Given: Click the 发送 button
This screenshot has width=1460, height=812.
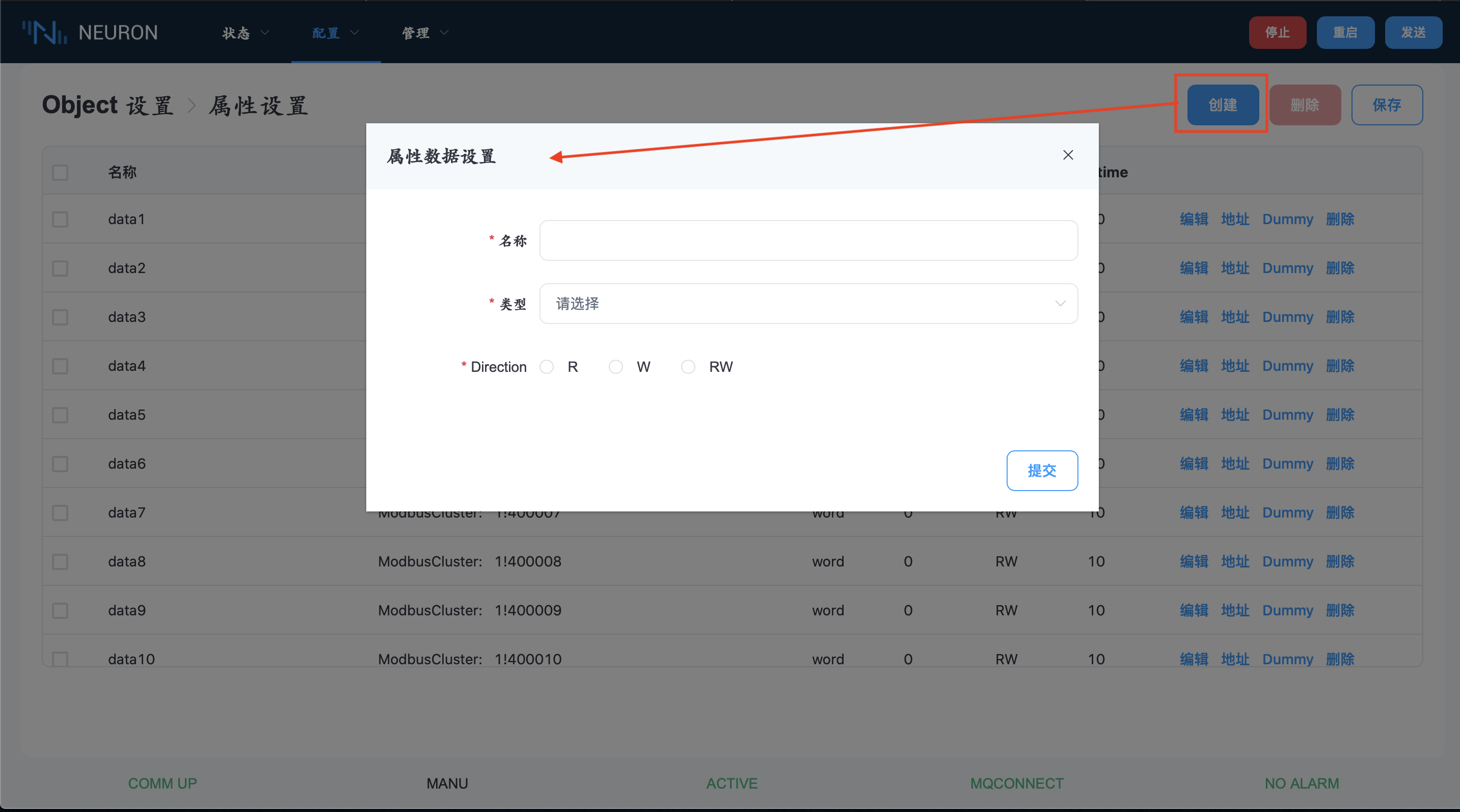Looking at the screenshot, I should (1414, 32).
